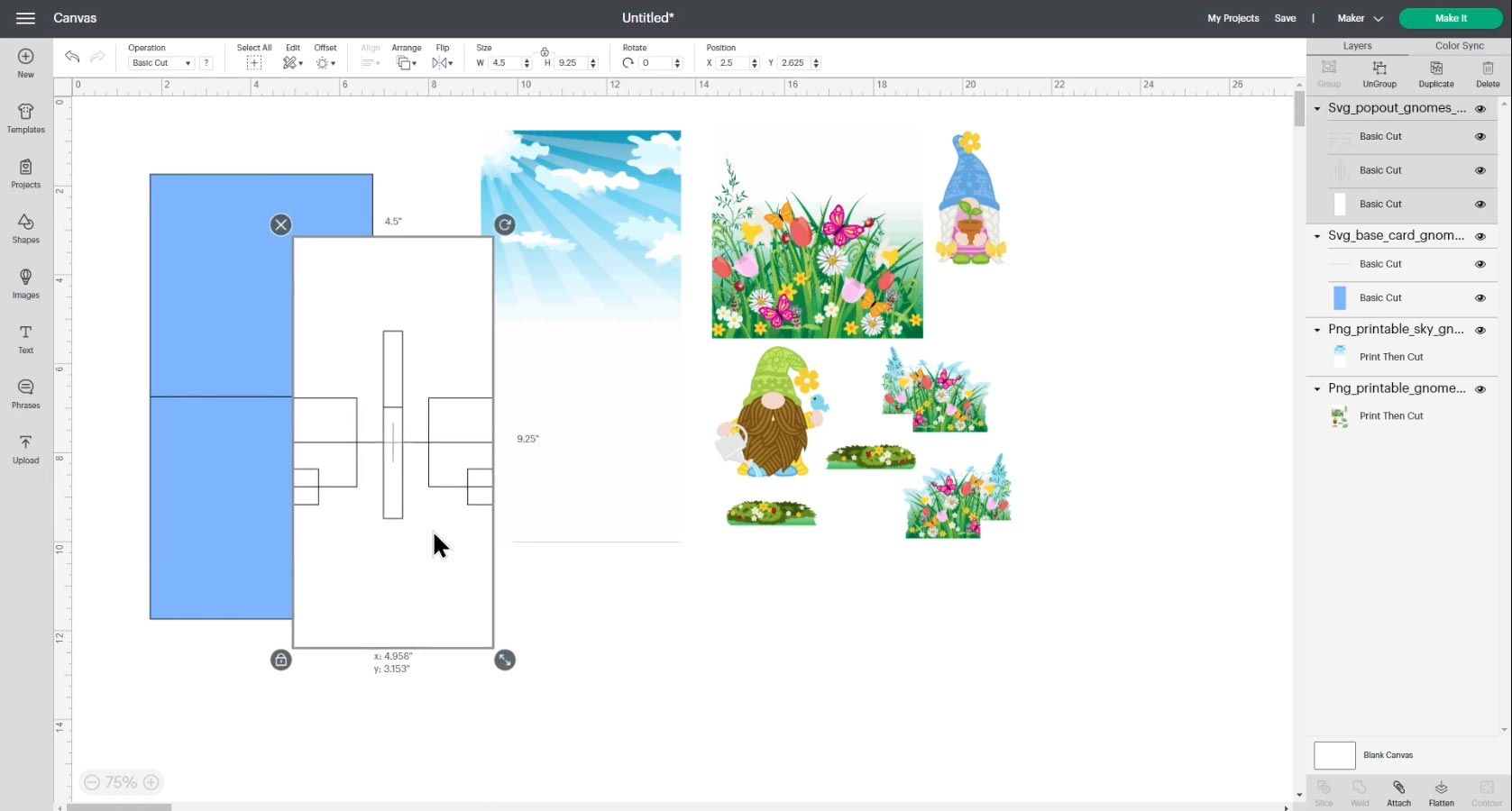Open the Images library

tap(25, 283)
